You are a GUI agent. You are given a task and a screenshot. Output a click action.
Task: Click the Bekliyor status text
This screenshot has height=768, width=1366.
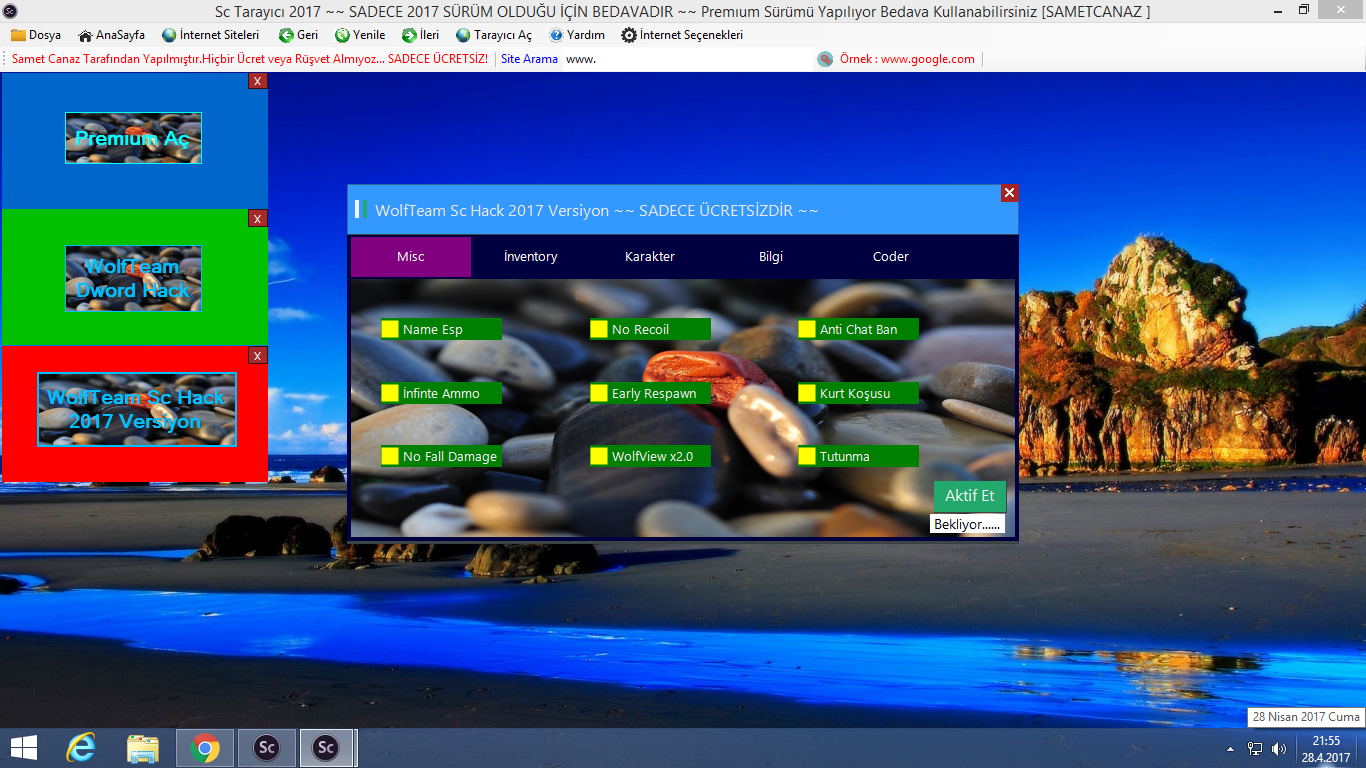click(967, 524)
